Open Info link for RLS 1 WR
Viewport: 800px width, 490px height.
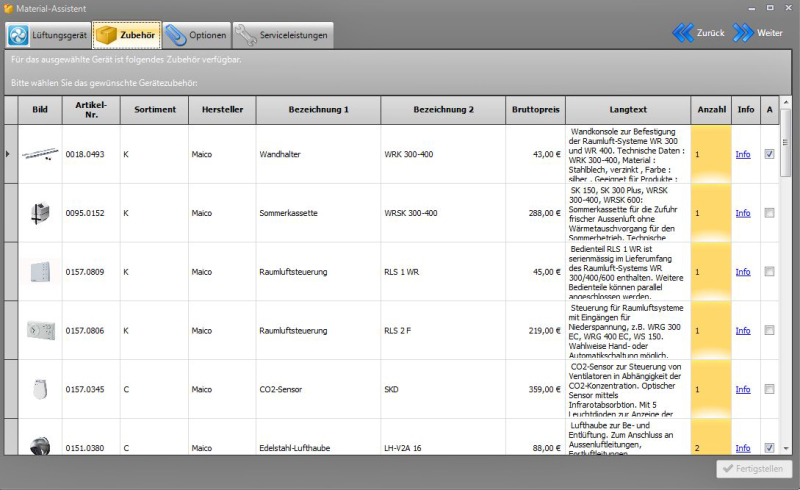(743, 272)
